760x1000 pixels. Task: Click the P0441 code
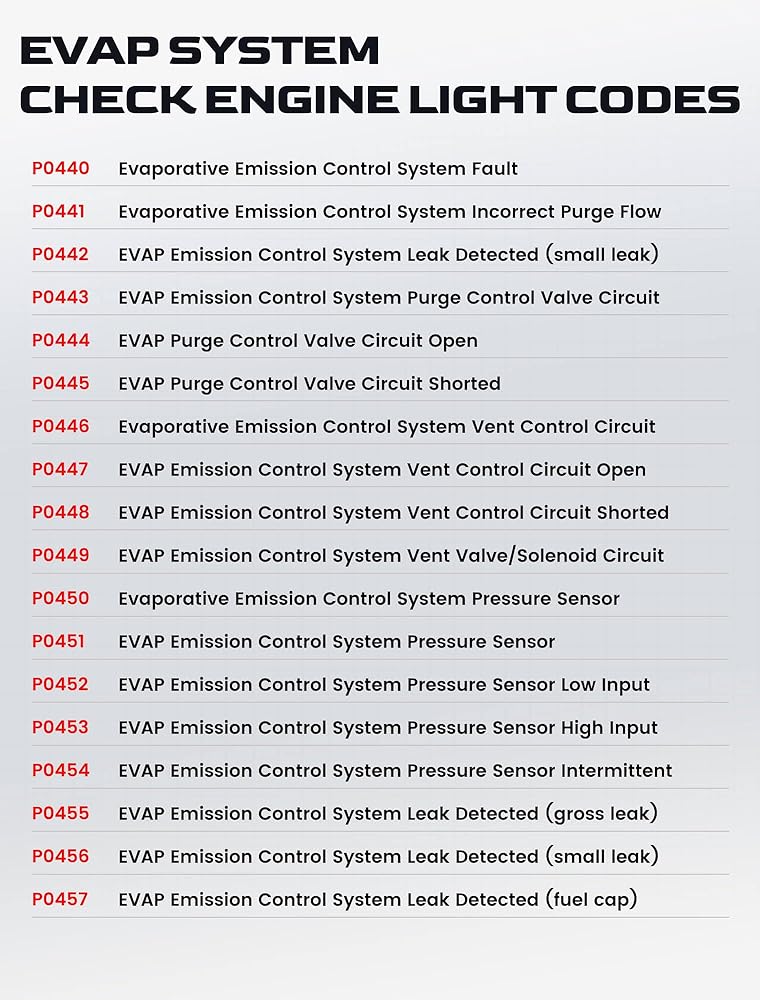(58, 212)
